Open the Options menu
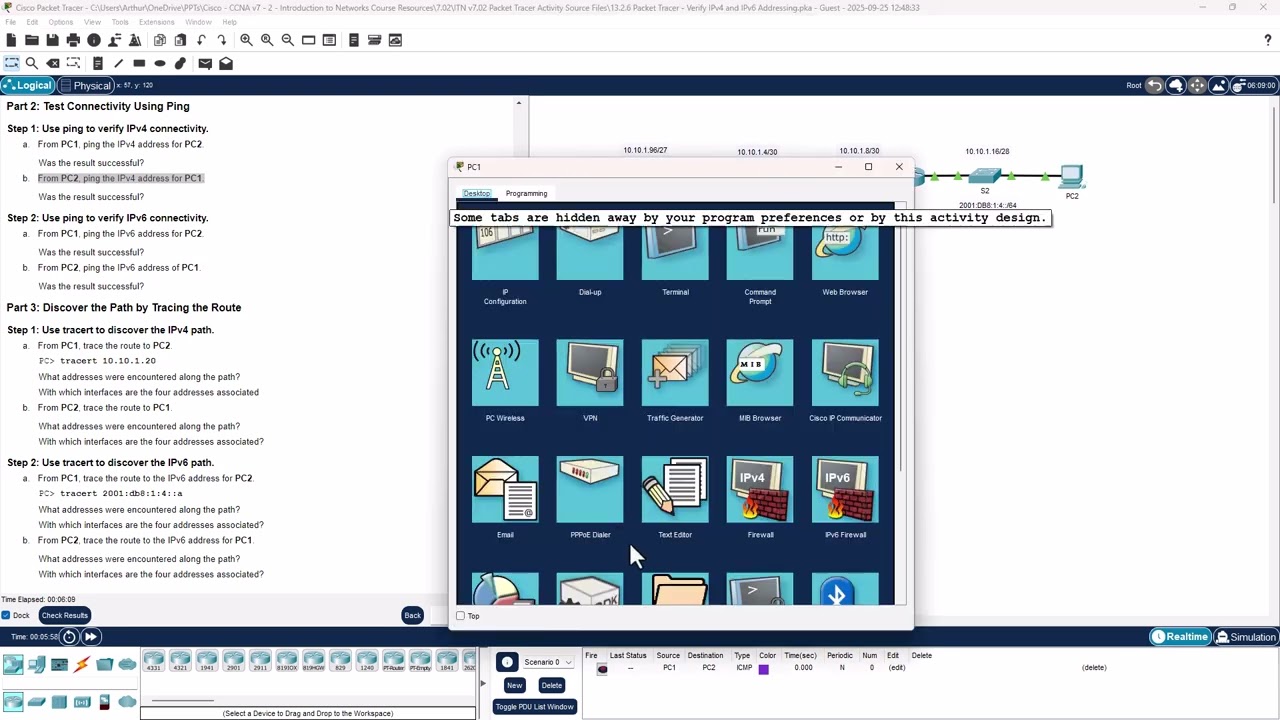This screenshot has height=720, width=1280. [60, 22]
